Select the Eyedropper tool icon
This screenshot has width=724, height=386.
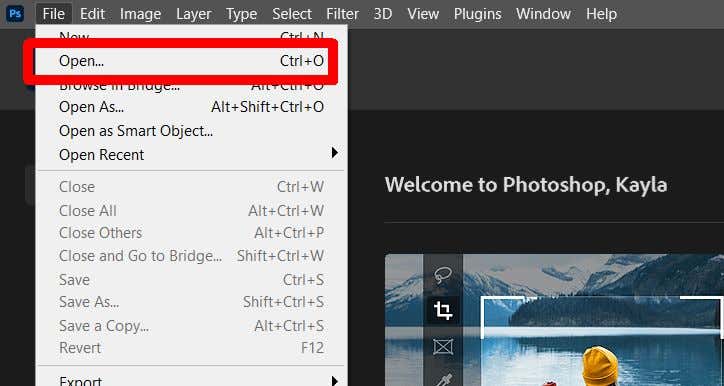tap(443, 380)
